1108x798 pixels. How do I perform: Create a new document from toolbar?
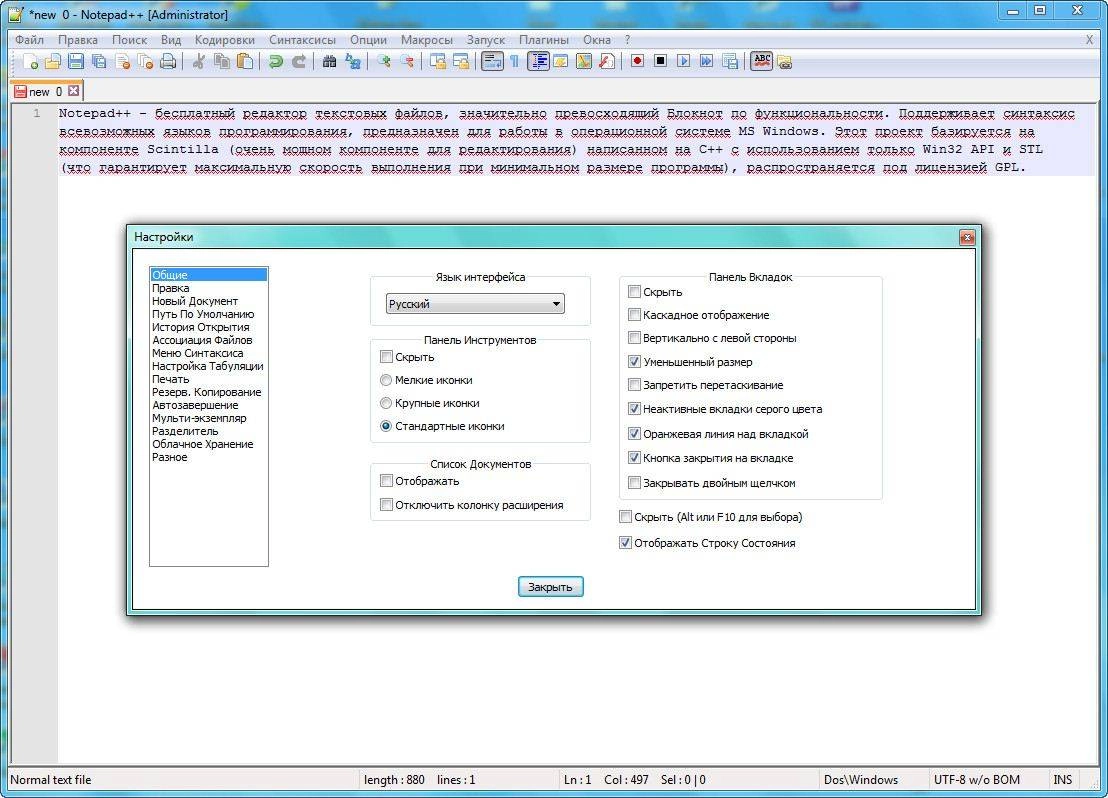[30, 61]
